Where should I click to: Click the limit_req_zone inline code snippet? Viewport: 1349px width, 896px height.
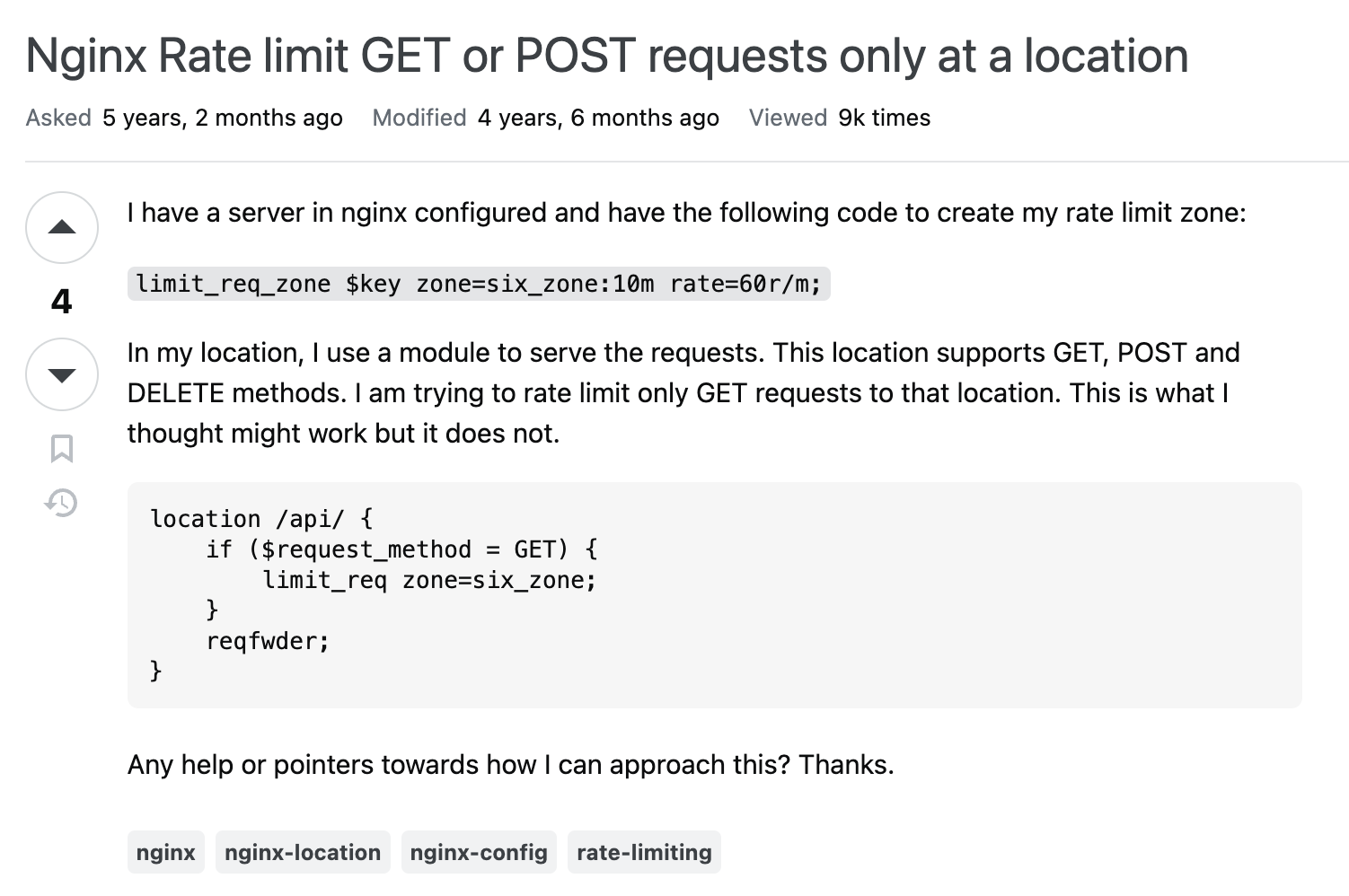point(478,284)
